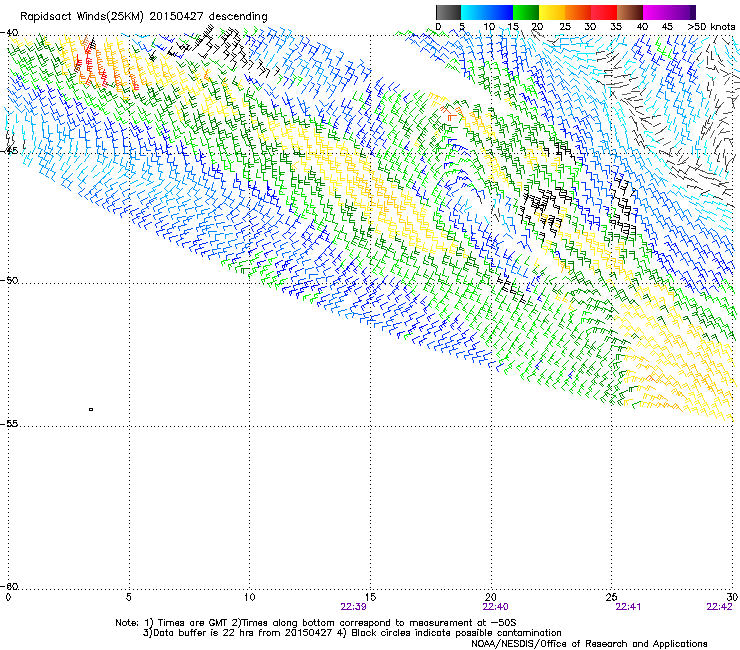Click the legend label '45' knots

(667, 26)
